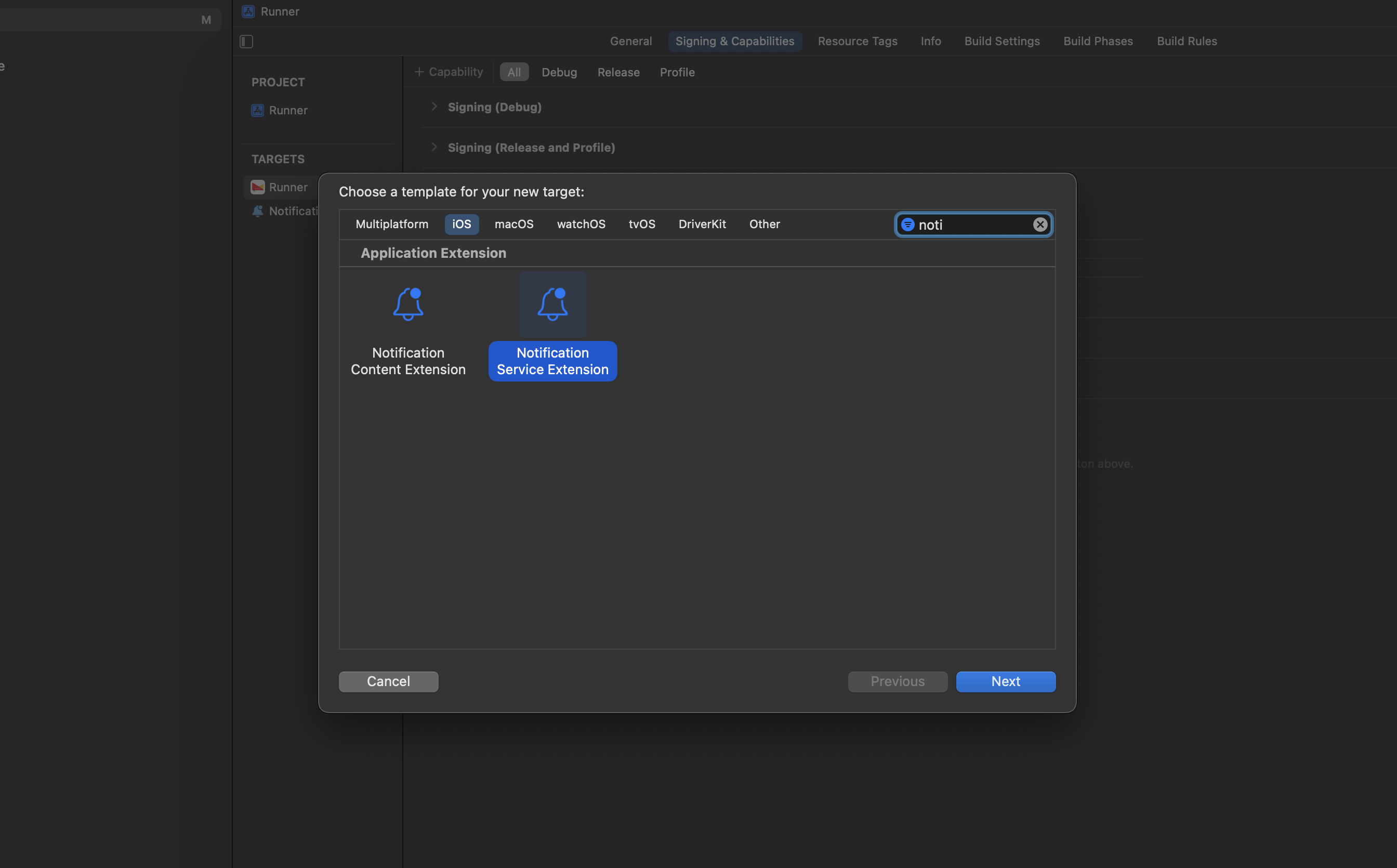Switch to the watchOS template tab

click(x=581, y=225)
